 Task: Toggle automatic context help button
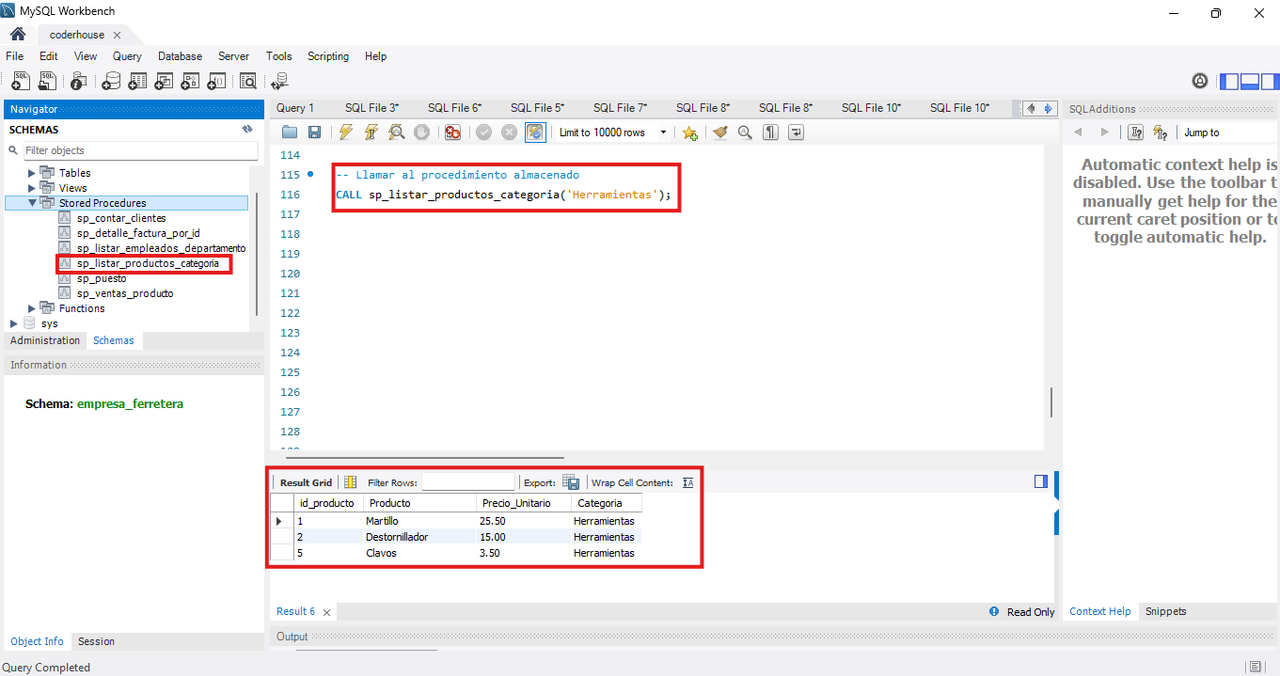pos(1136,132)
